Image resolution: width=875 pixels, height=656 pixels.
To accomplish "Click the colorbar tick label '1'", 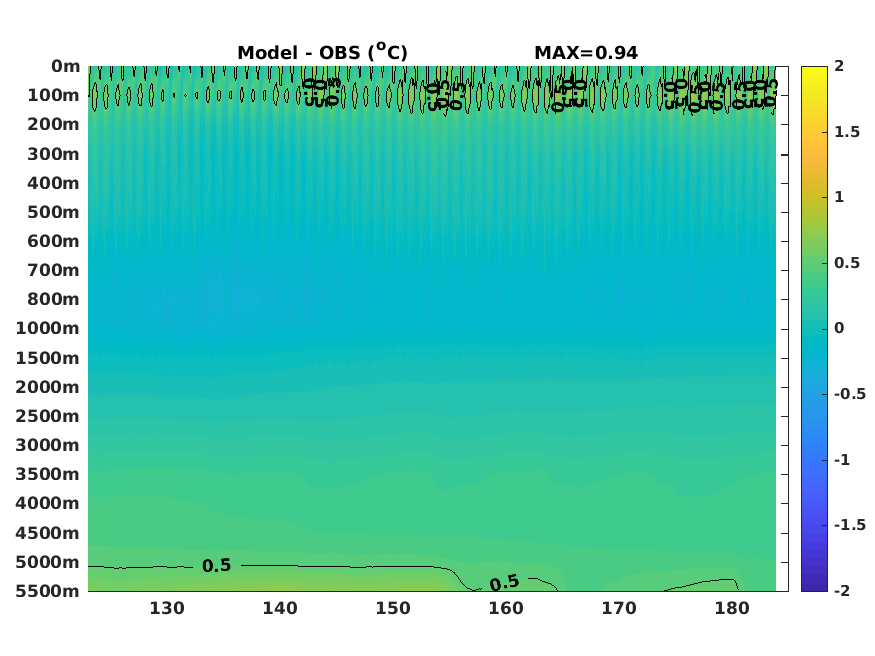I will (x=839, y=197).
